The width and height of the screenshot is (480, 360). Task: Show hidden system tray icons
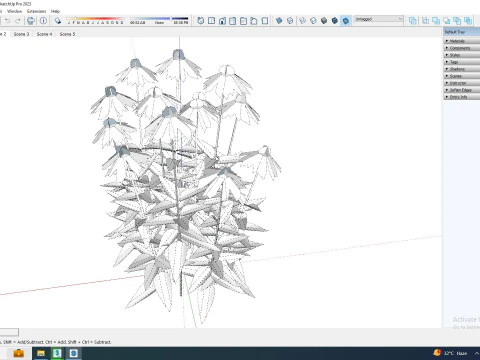pos(477,353)
